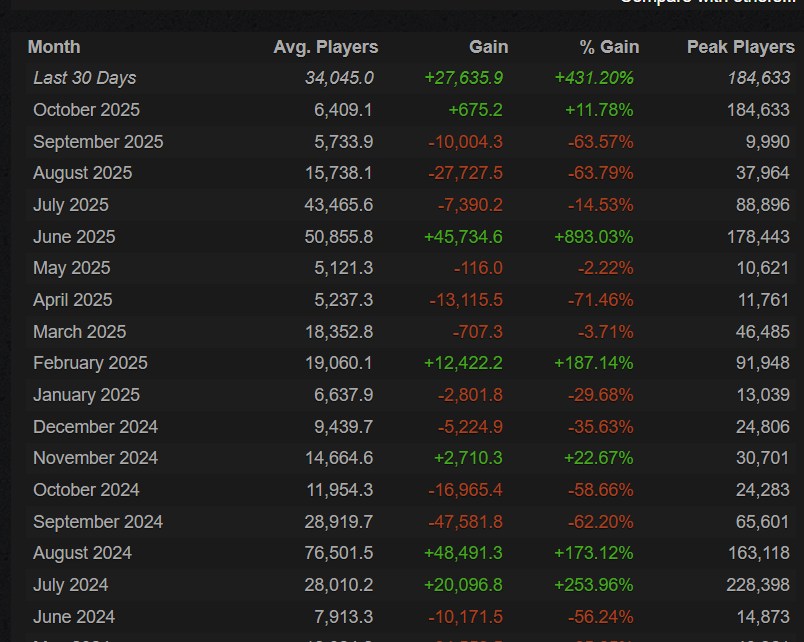Image resolution: width=804 pixels, height=642 pixels.
Task: Click percent gain +431.20%
Action: pos(594,78)
